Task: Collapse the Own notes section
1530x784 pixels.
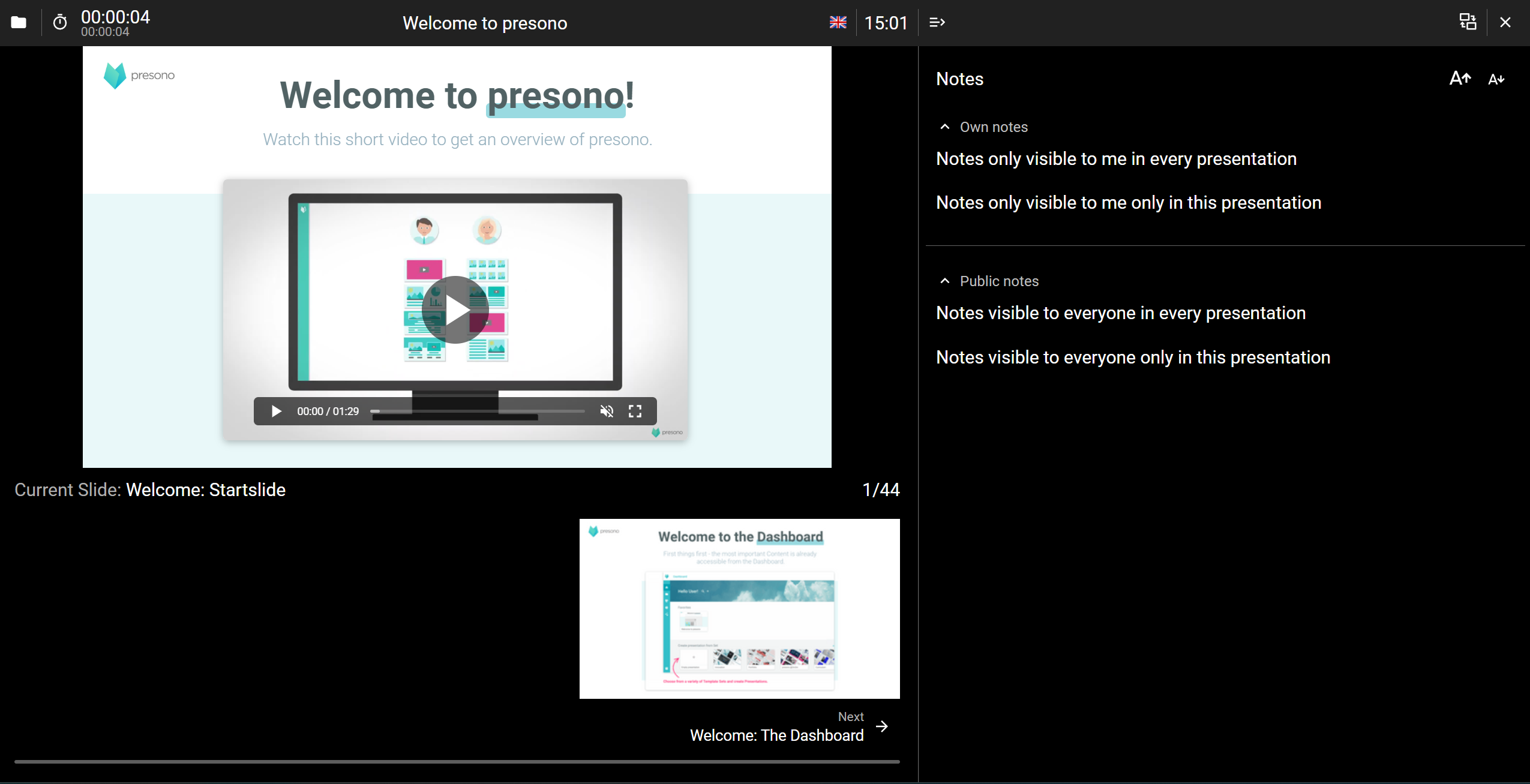Action: pyautogui.click(x=945, y=127)
